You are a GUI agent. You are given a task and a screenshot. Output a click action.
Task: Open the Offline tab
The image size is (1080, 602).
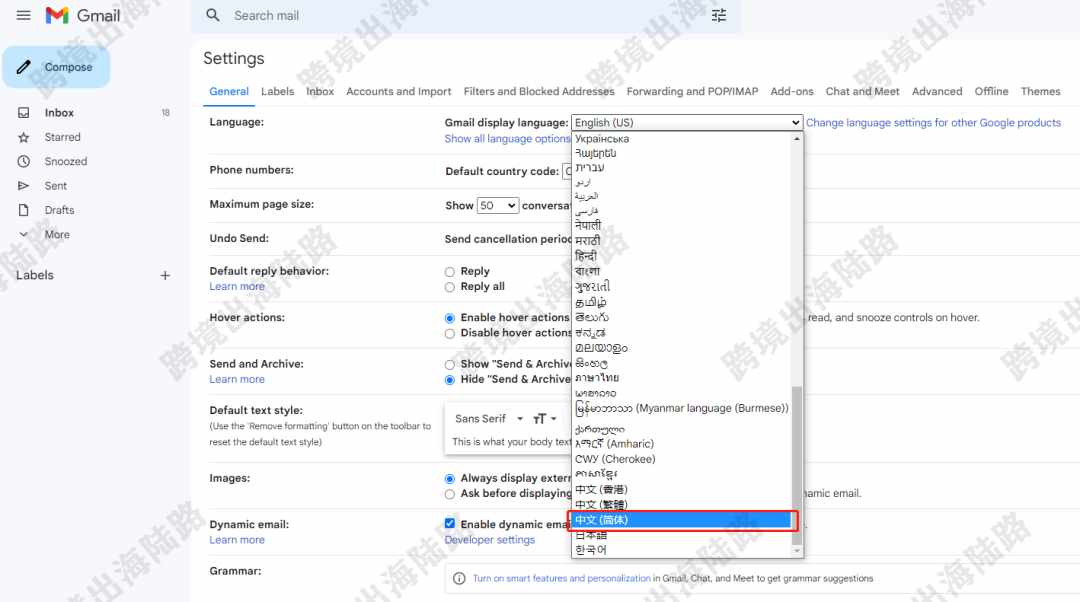click(x=991, y=91)
